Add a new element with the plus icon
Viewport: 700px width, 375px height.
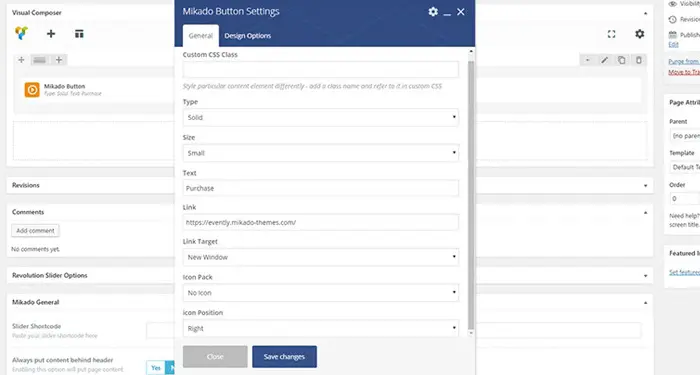tap(51, 33)
